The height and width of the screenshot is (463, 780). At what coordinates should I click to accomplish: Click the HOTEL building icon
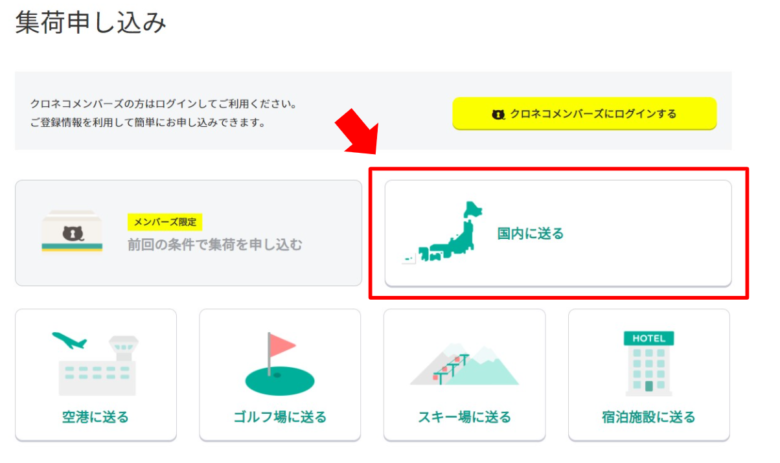(x=649, y=364)
